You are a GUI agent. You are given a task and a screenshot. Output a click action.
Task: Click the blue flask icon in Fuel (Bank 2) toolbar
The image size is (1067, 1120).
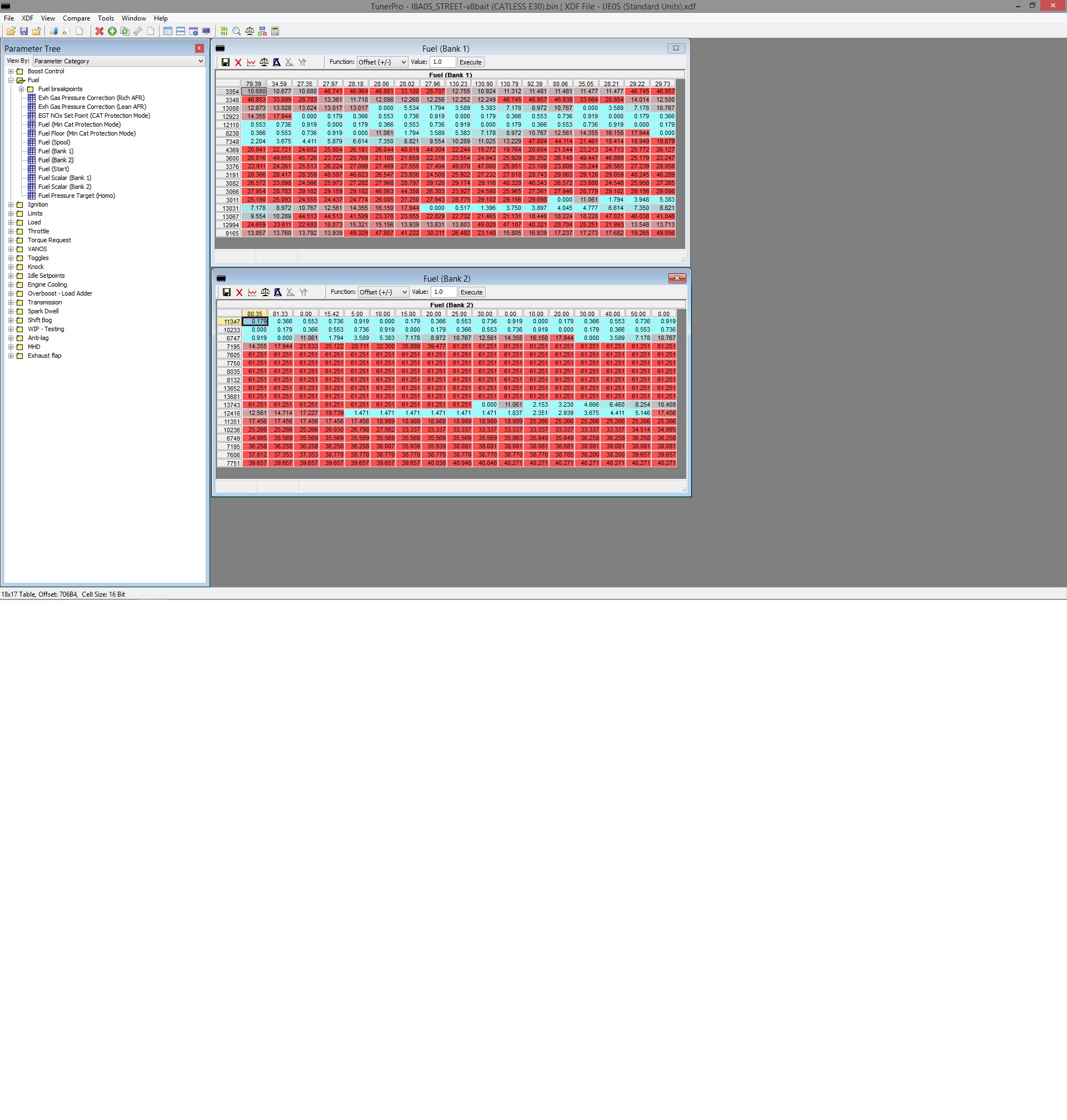click(277, 292)
